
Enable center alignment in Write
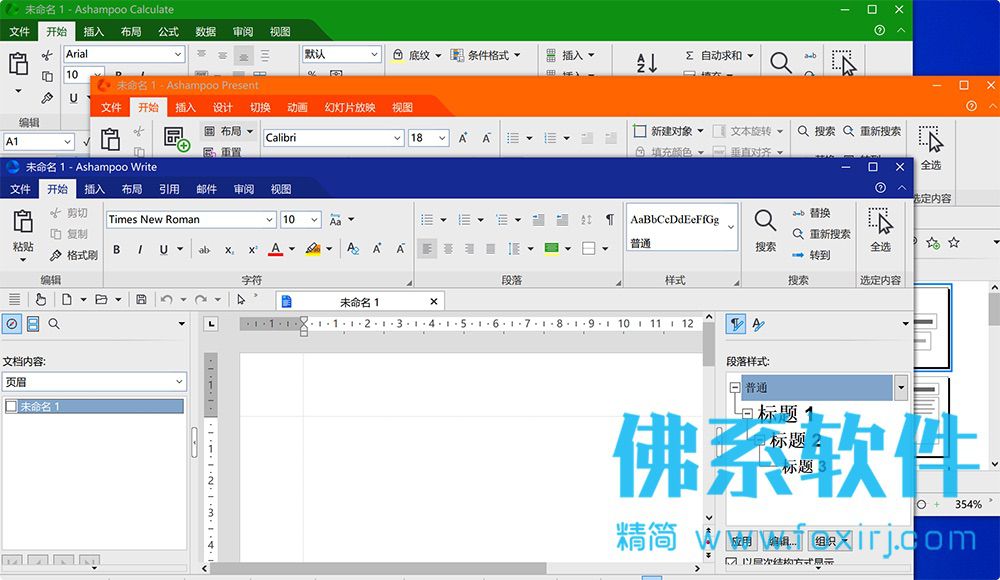point(448,249)
